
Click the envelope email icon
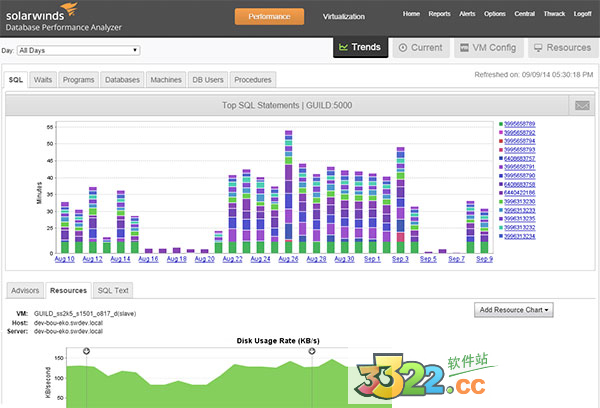point(582,105)
